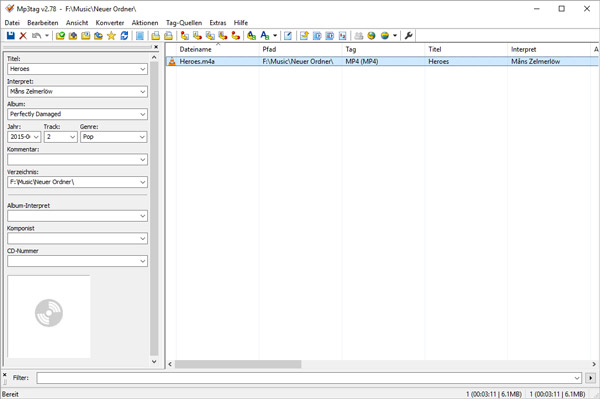
Task: Change directory using the green-check folder icon
Action: (60, 36)
